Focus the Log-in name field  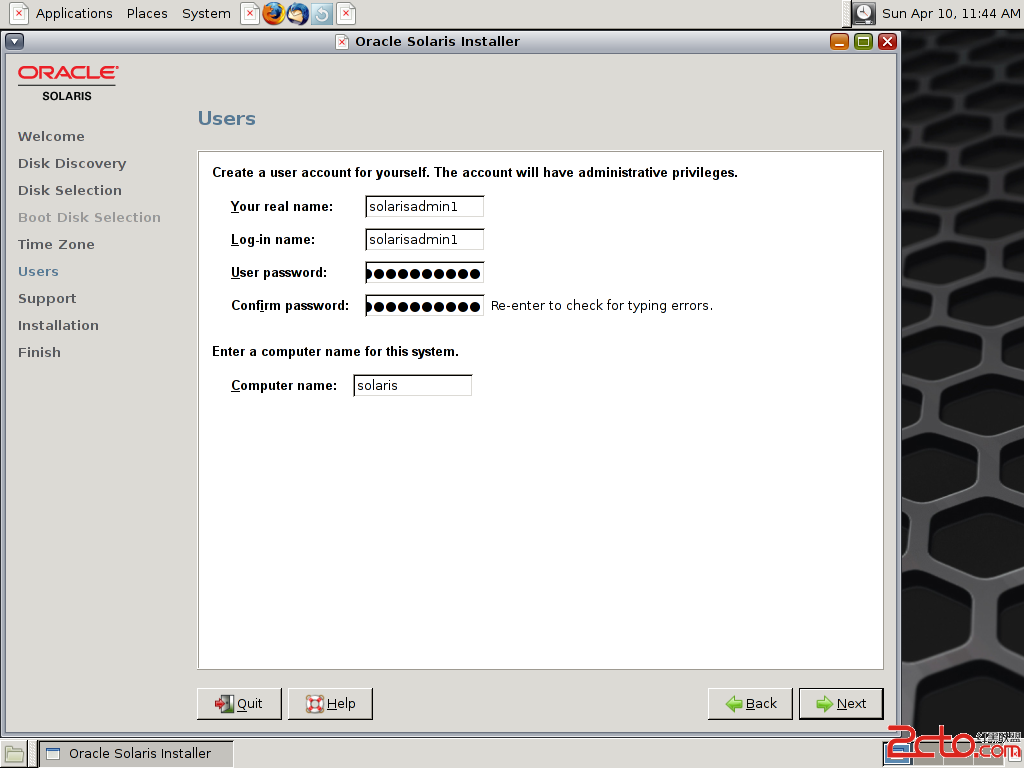[424, 239]
